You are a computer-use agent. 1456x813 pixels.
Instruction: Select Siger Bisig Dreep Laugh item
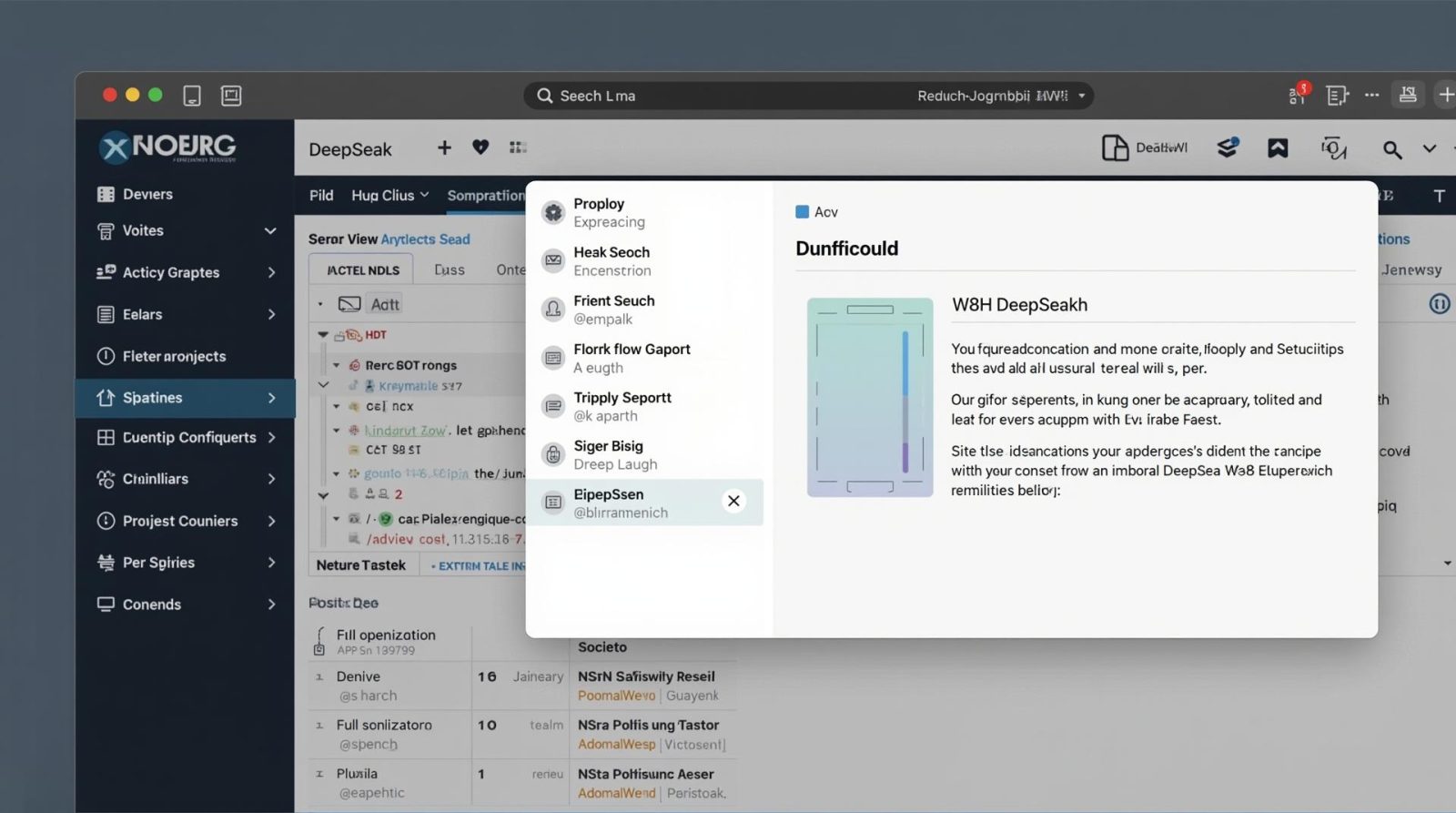[645, 454]
